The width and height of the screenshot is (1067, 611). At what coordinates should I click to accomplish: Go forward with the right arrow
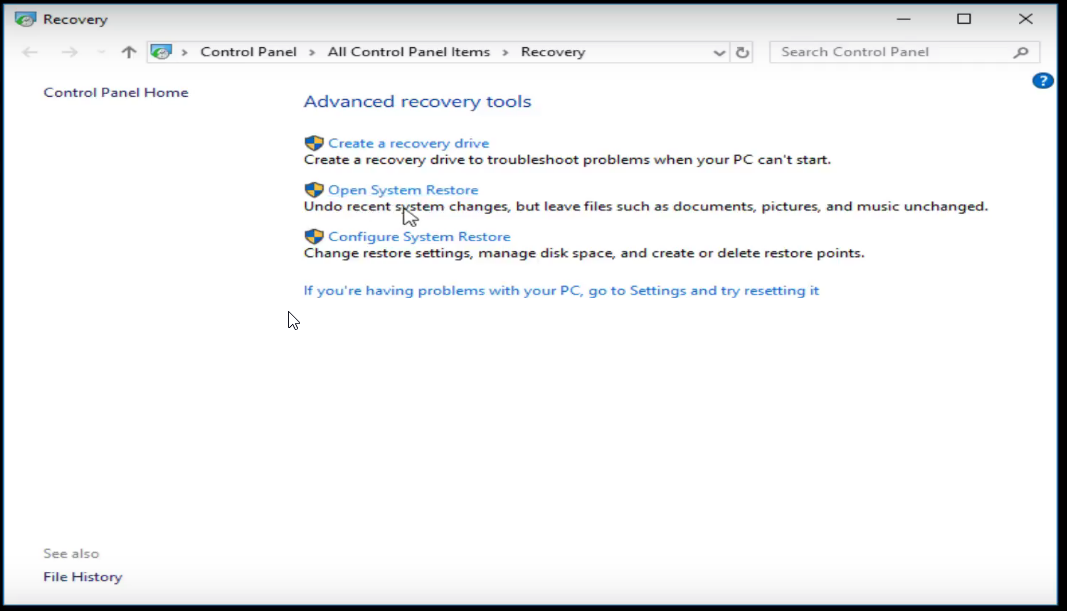coord(69,52)
